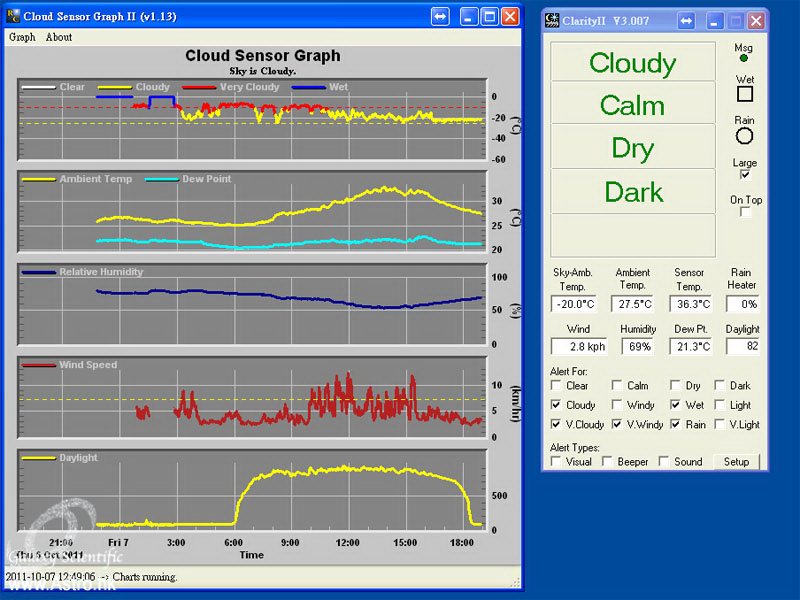Image resolution: width=800 pixels, height=600 pixels.
Task: Uncheck the Cloudy alert checkbox
Action: pos(557,405)
